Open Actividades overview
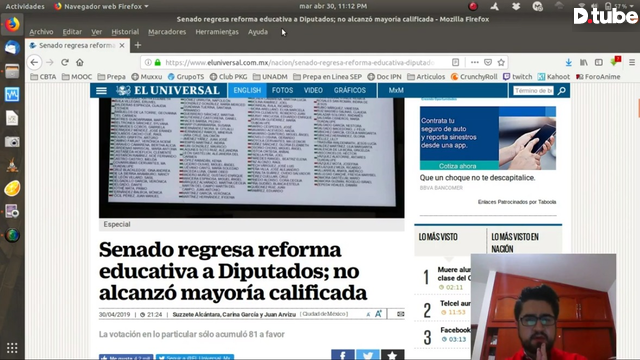This screenshot has height=360, width=640. 25,6
